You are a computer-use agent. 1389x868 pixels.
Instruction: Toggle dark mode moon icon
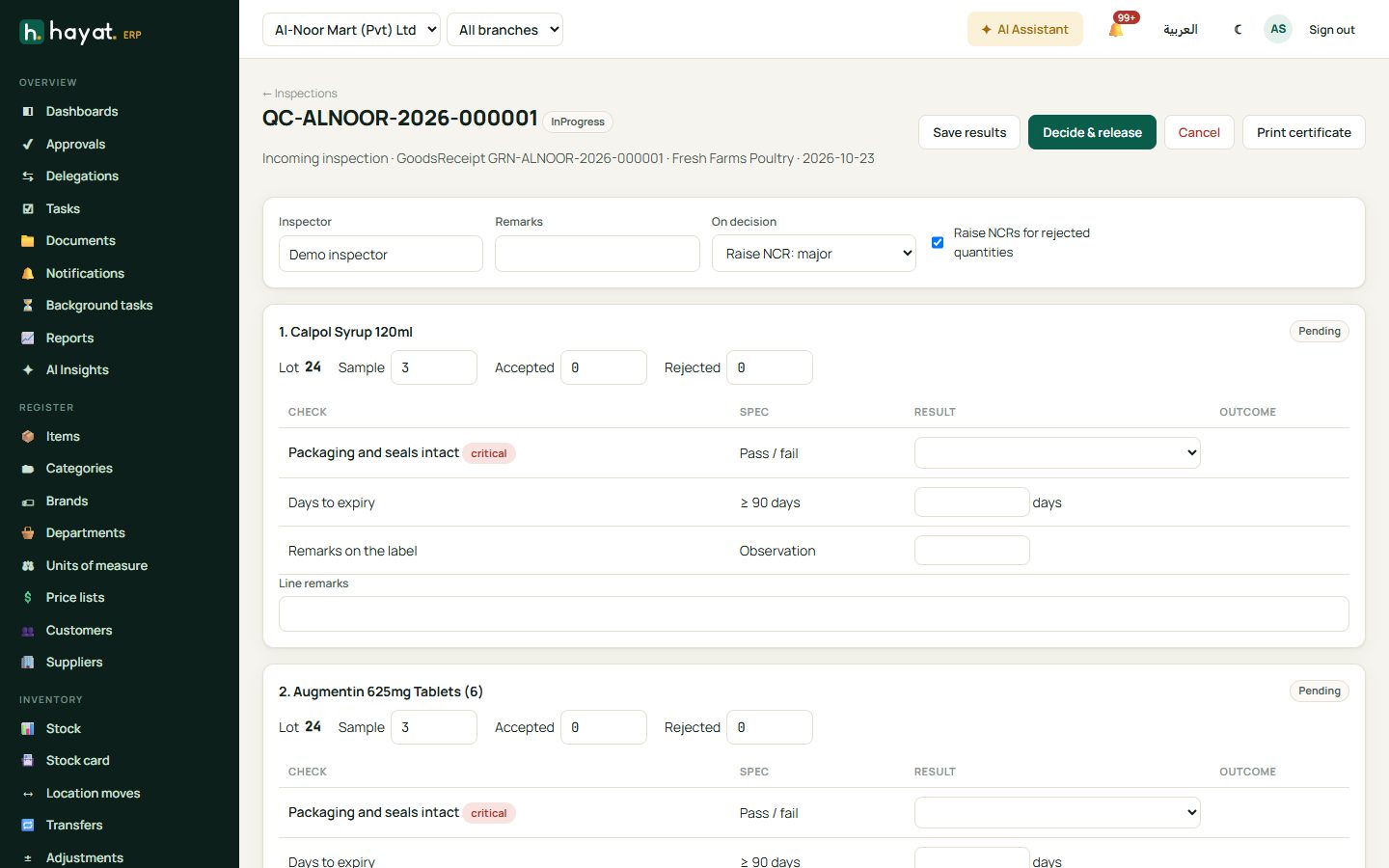1238,30
